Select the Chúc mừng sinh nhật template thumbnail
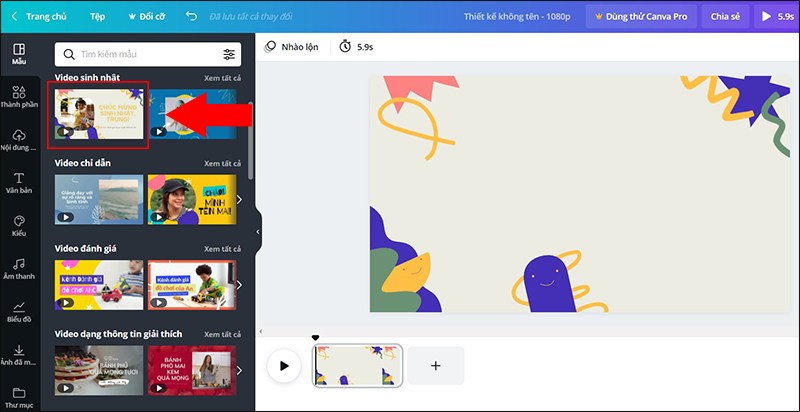Image resolution: width=800 pixels, height=412 pixels. coord(99,114)
